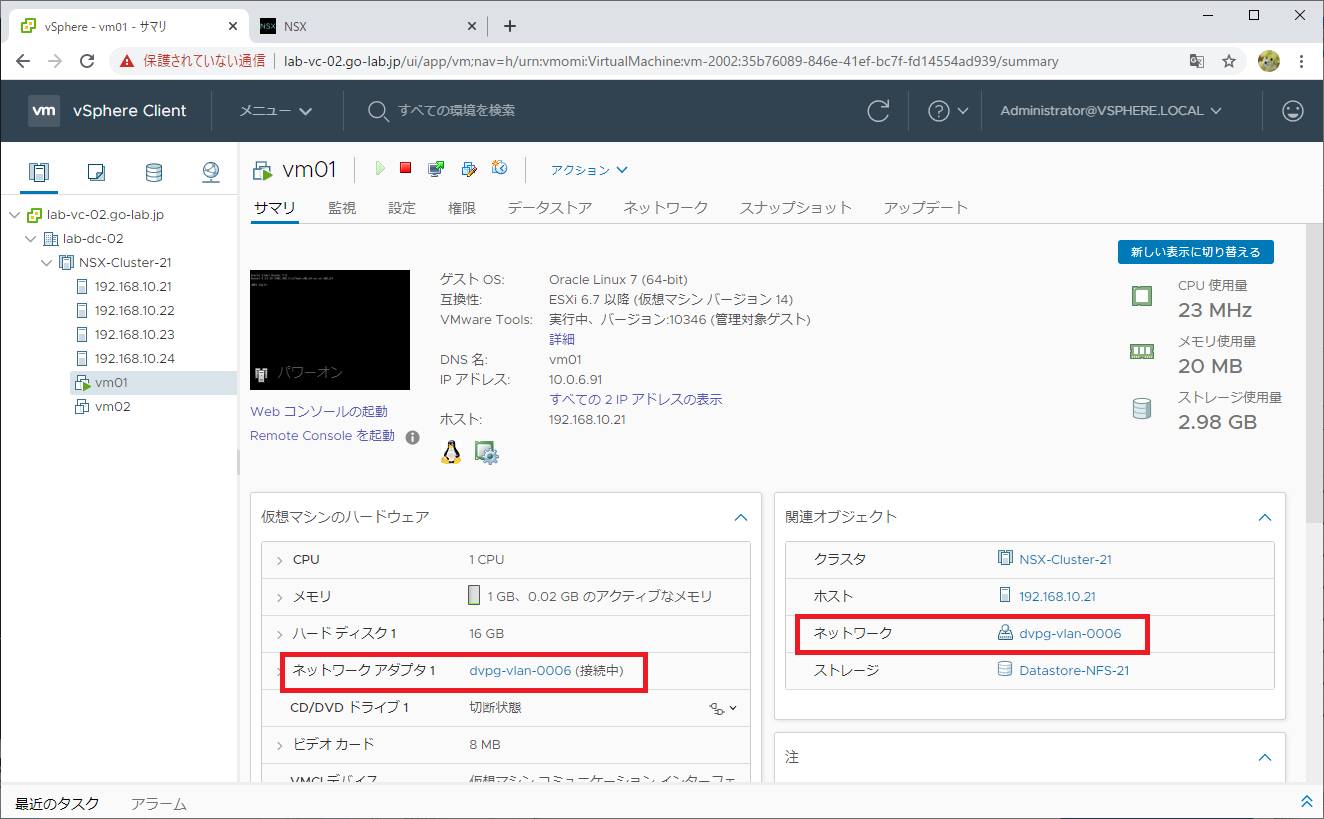
Task: Switch to the 監視 tab
Action: click(342, 208)
